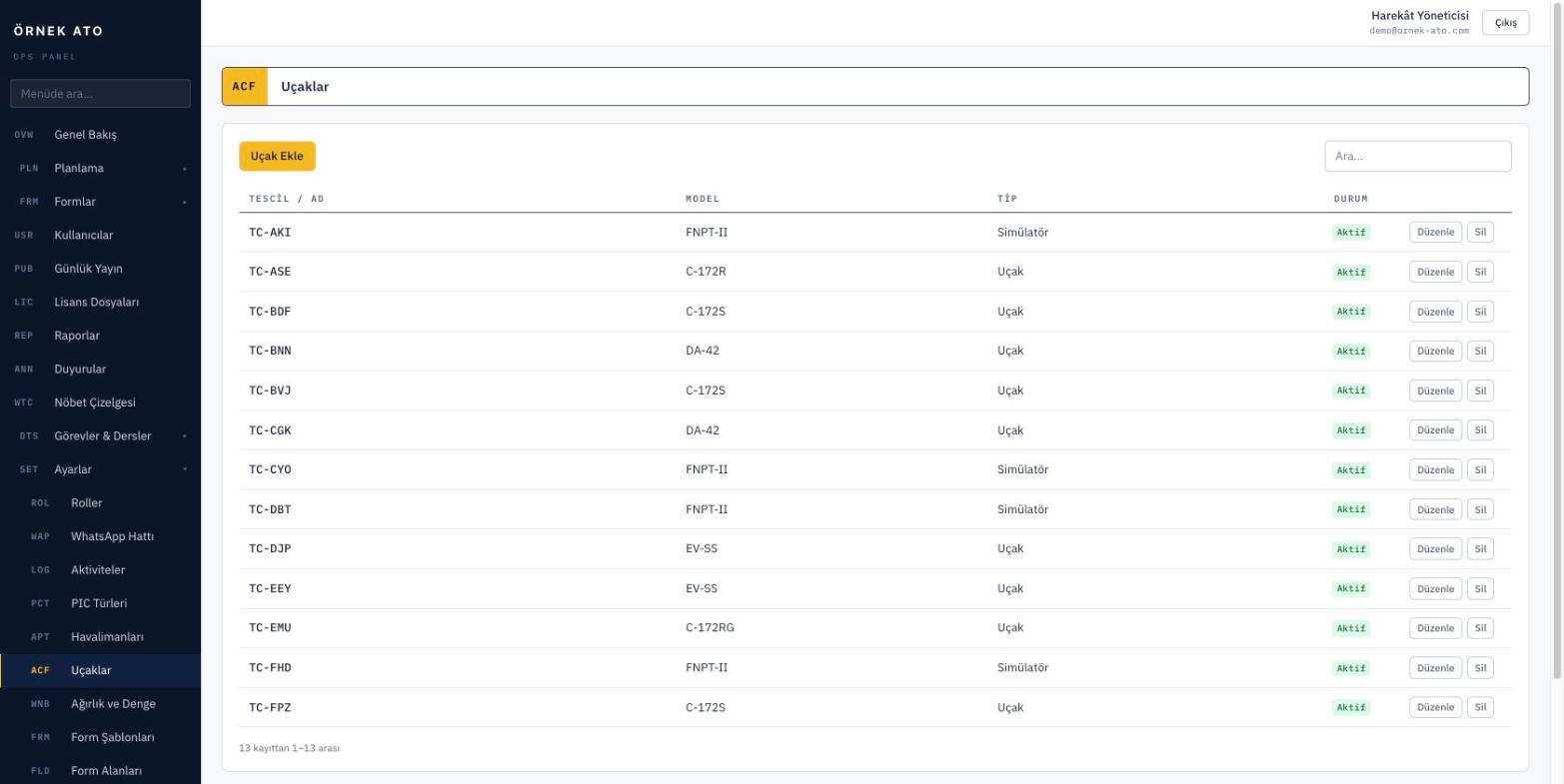The width and height of the screenshot is (1564, 784).
Task: Click the ACF badge icon in header
Action: click(x=245, y=87)
